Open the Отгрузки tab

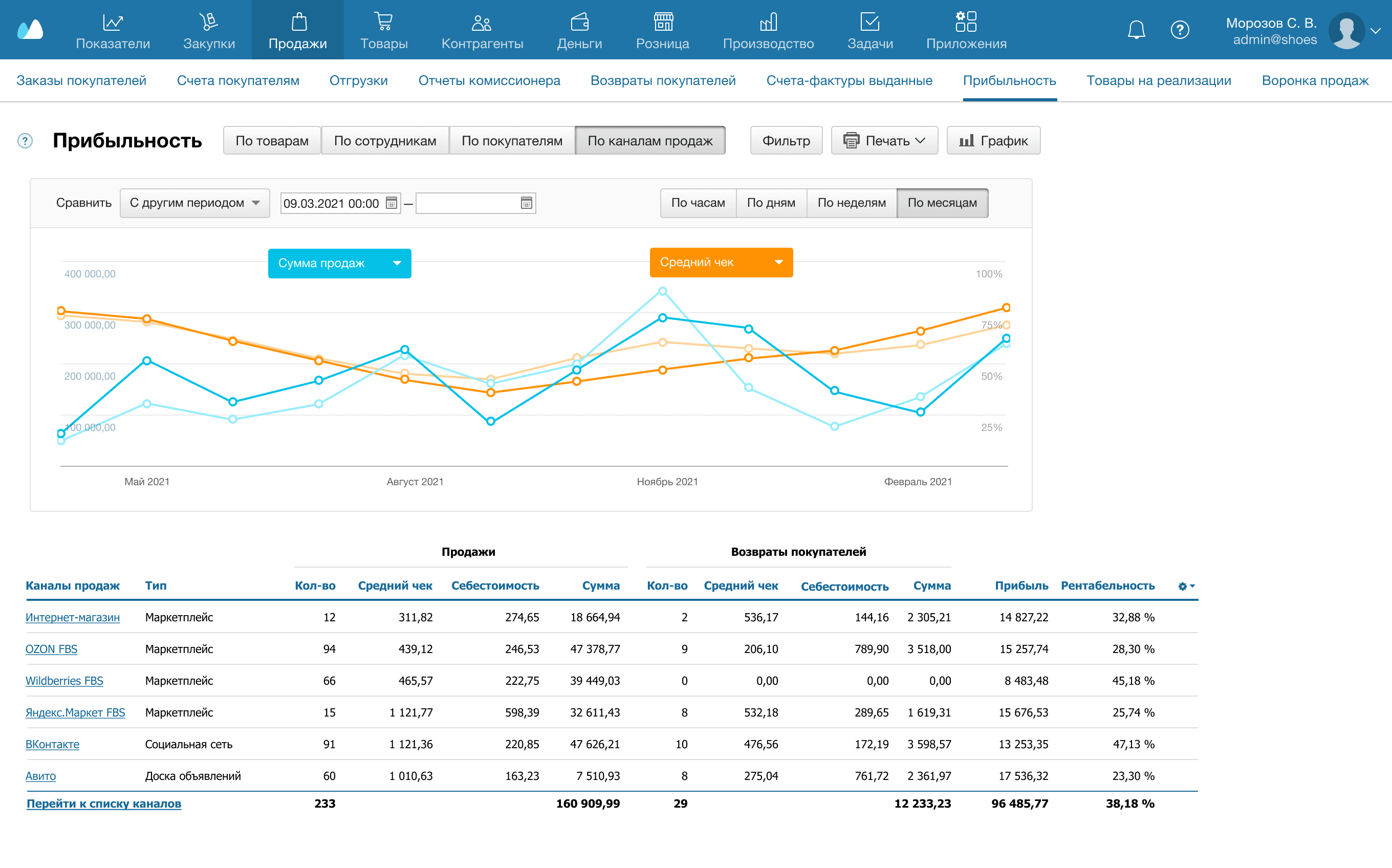coord(358,80)
